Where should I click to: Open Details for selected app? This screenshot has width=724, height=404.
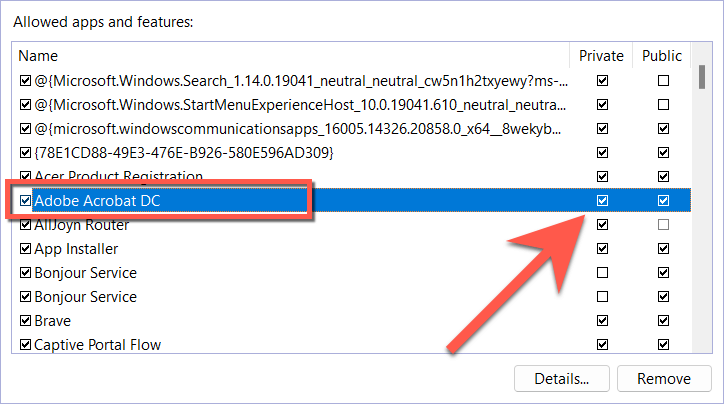pos(561,379)
